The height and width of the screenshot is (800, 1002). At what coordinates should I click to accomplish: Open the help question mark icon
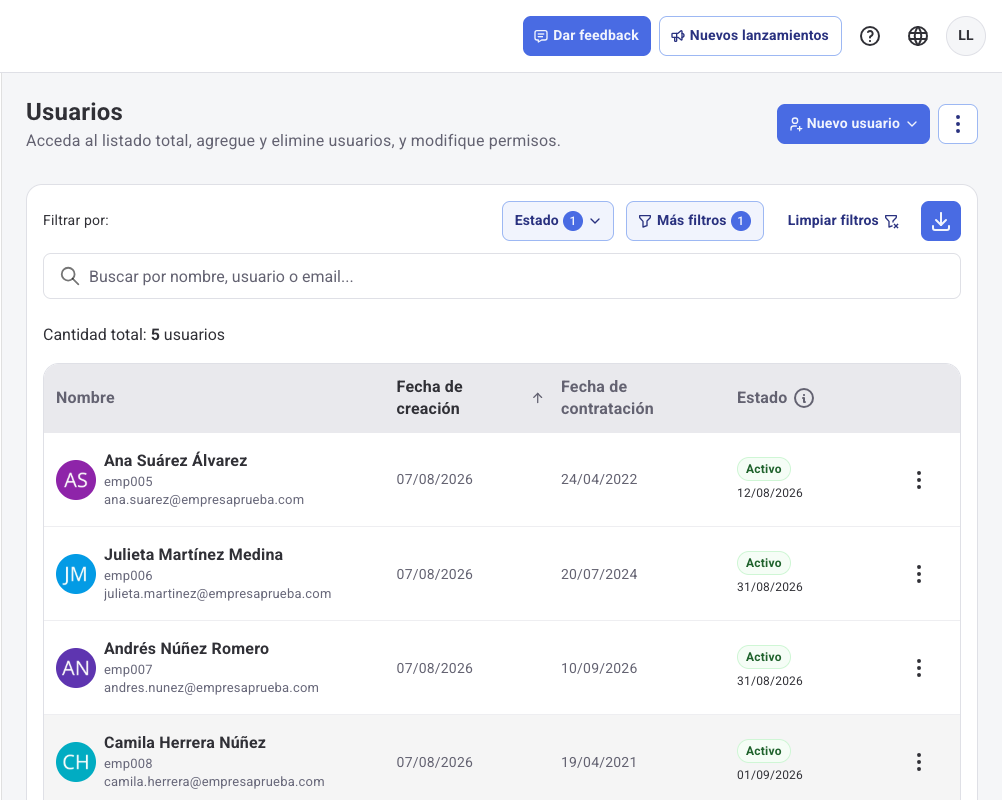point(870,36)
